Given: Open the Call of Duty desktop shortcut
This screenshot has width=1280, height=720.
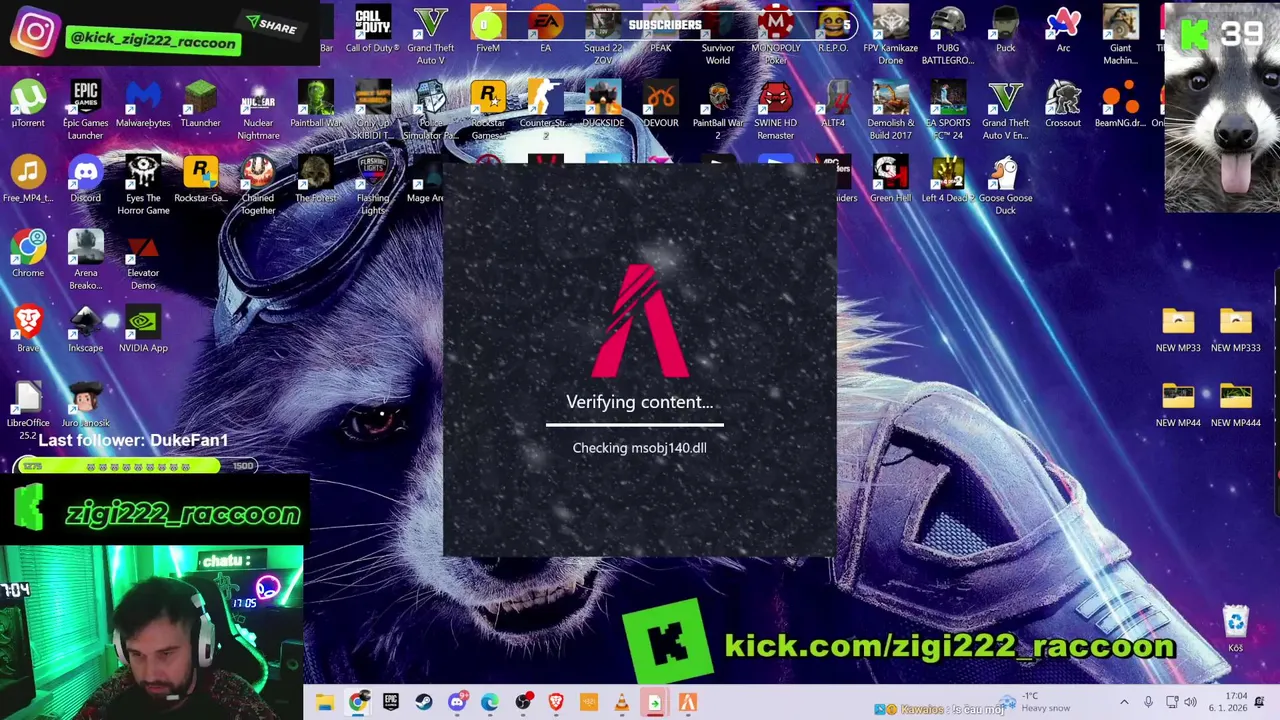Looking at the screenshot, I should pos(373,30).
